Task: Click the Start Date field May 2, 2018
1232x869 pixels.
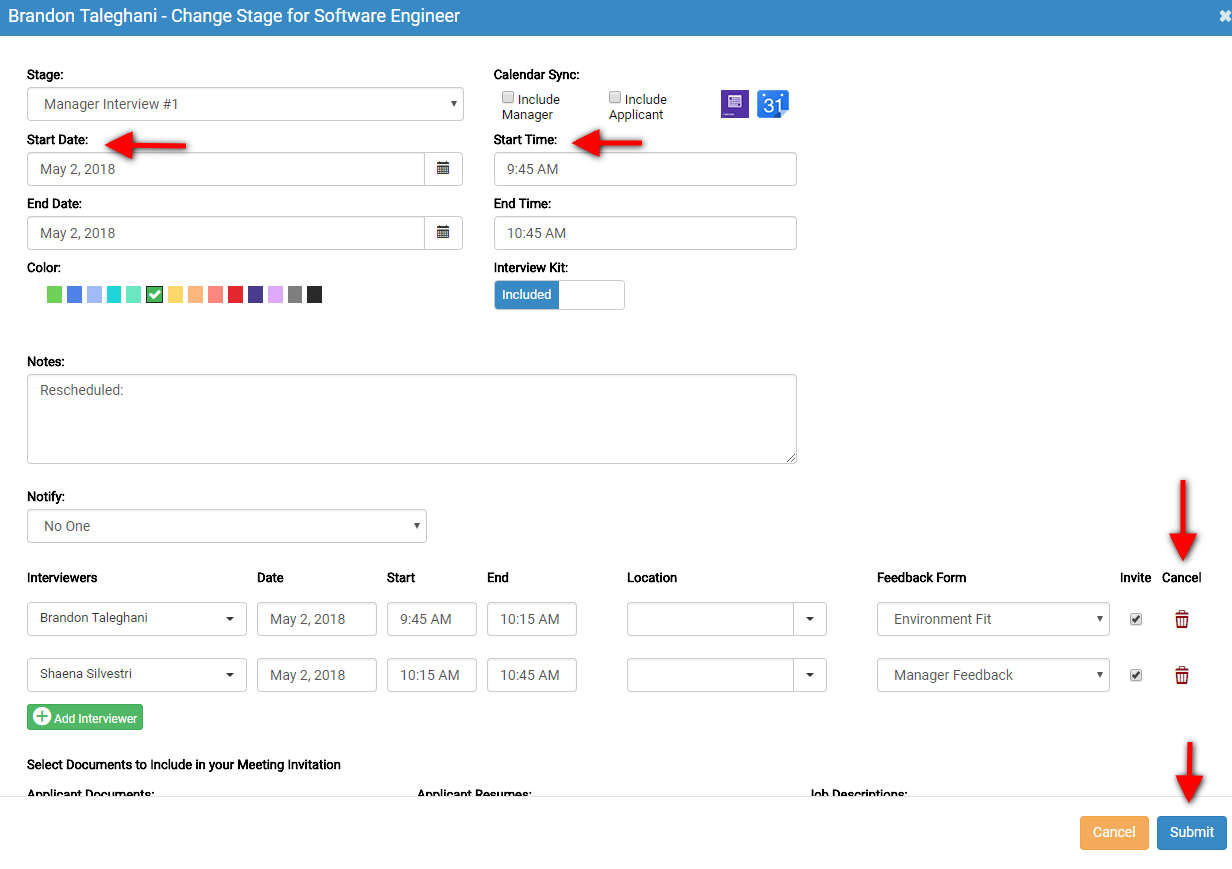Action: click(226, 169)
